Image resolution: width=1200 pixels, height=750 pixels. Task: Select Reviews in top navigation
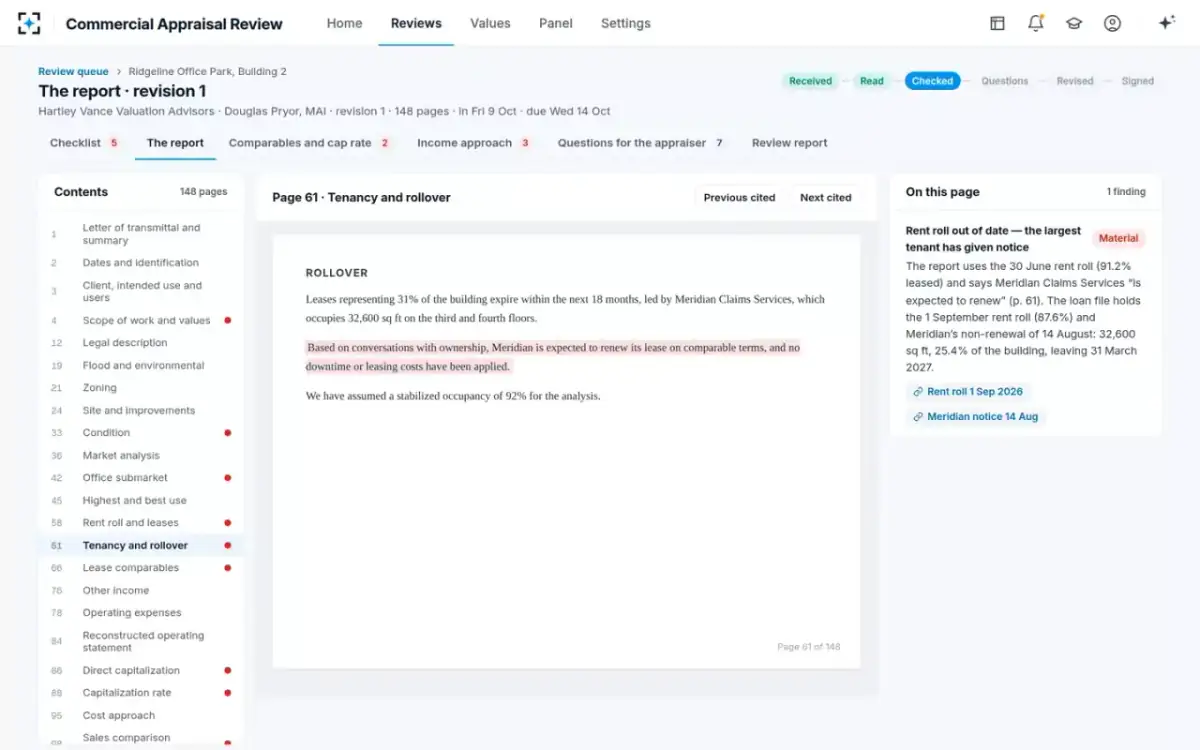coord(416,23)
